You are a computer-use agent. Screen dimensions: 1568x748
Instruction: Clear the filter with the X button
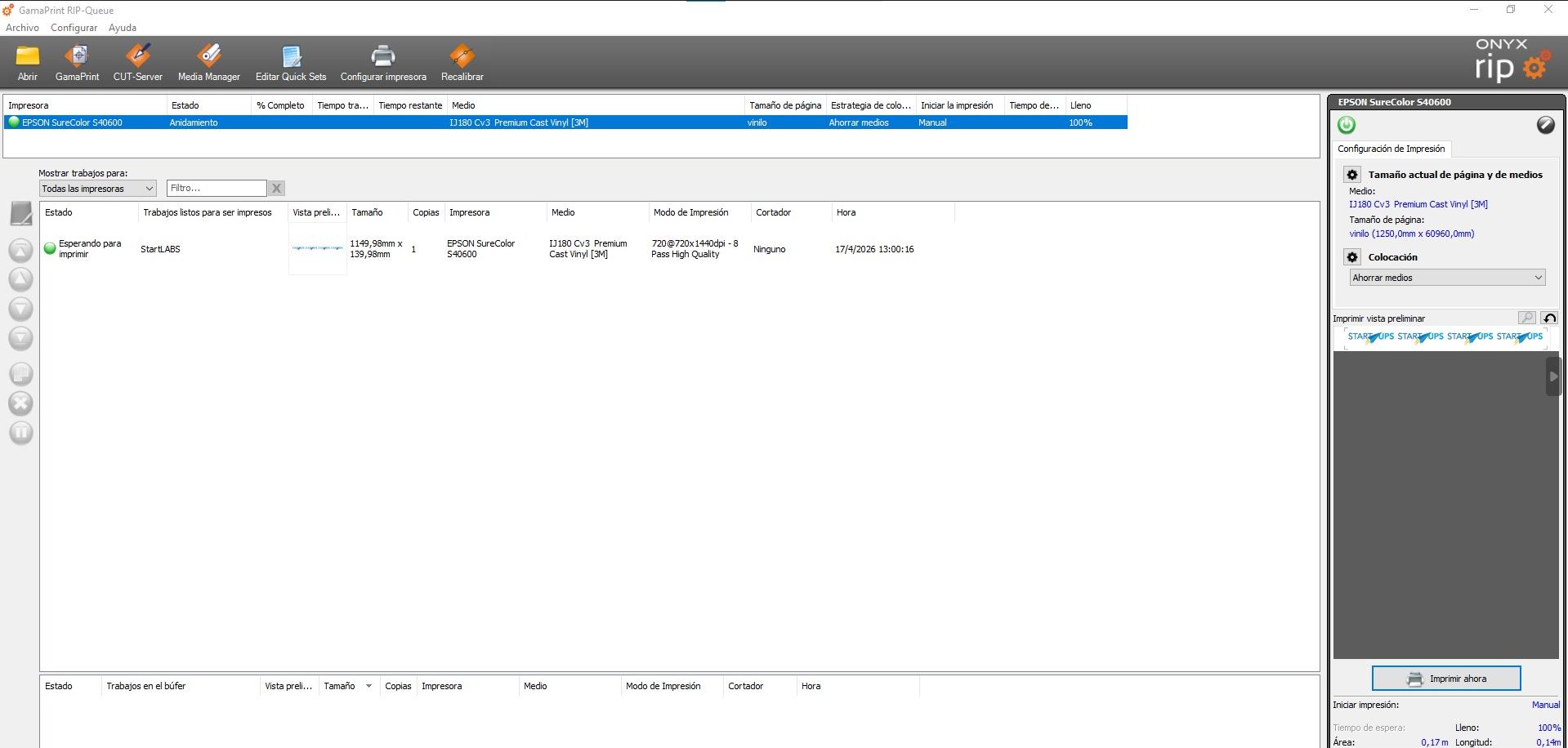(x=277, y=189)
